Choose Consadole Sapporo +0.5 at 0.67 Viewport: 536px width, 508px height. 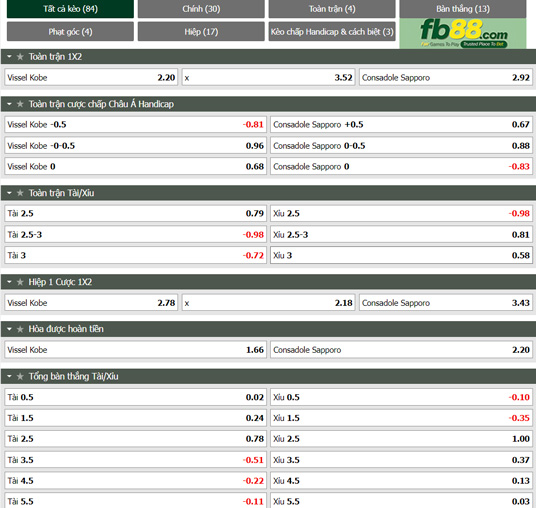(401, 124)
